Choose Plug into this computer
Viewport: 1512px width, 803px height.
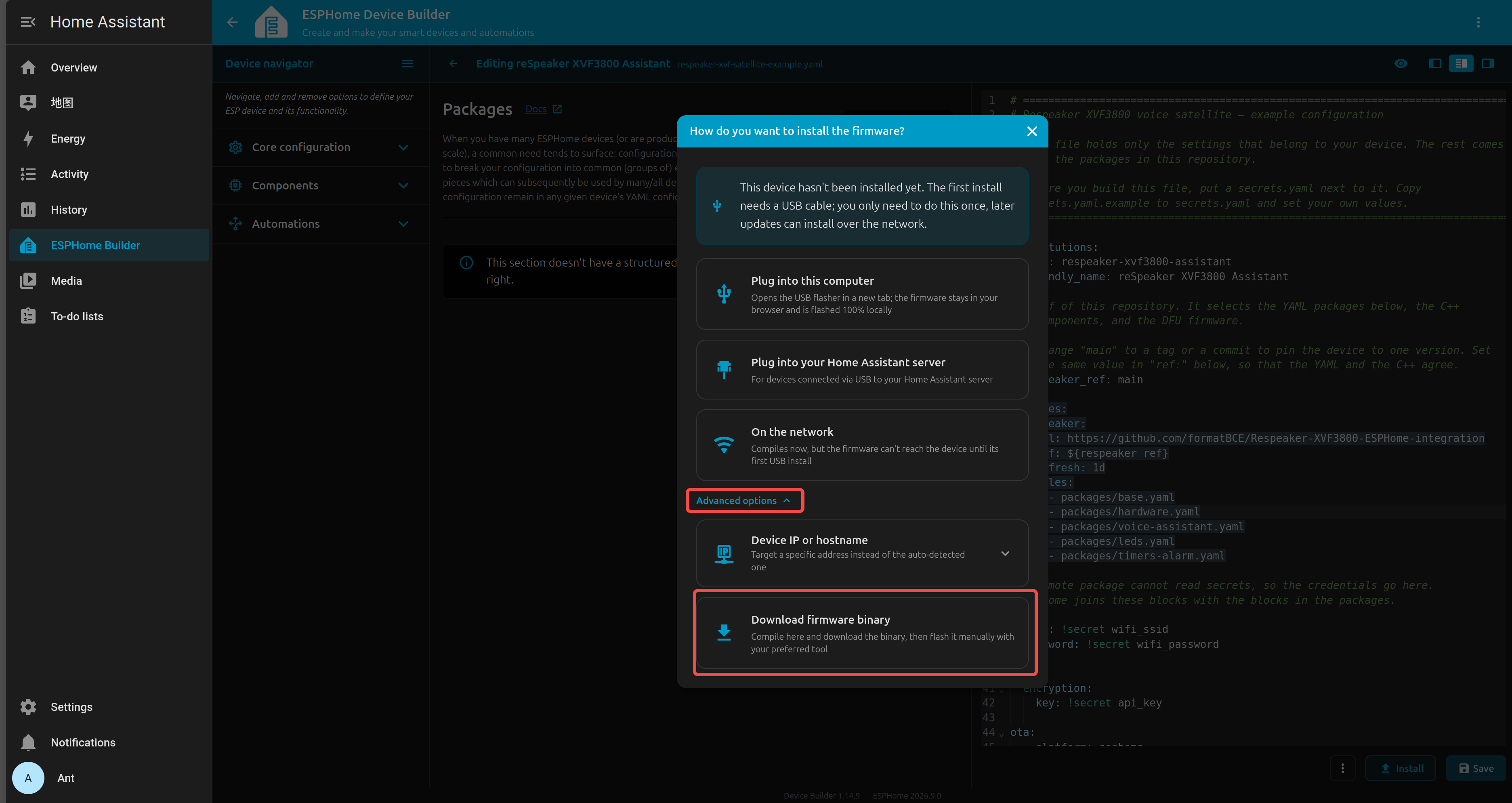(862, 294)
